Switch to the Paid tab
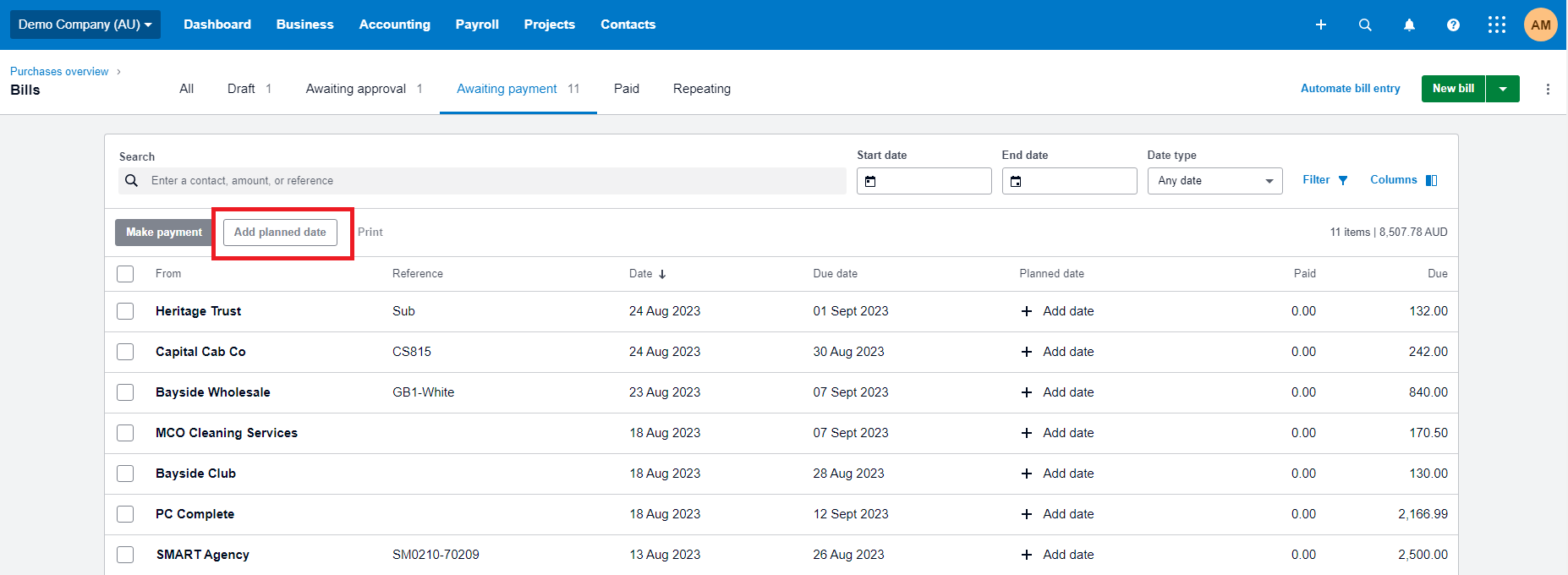 (x=627, y=89)
